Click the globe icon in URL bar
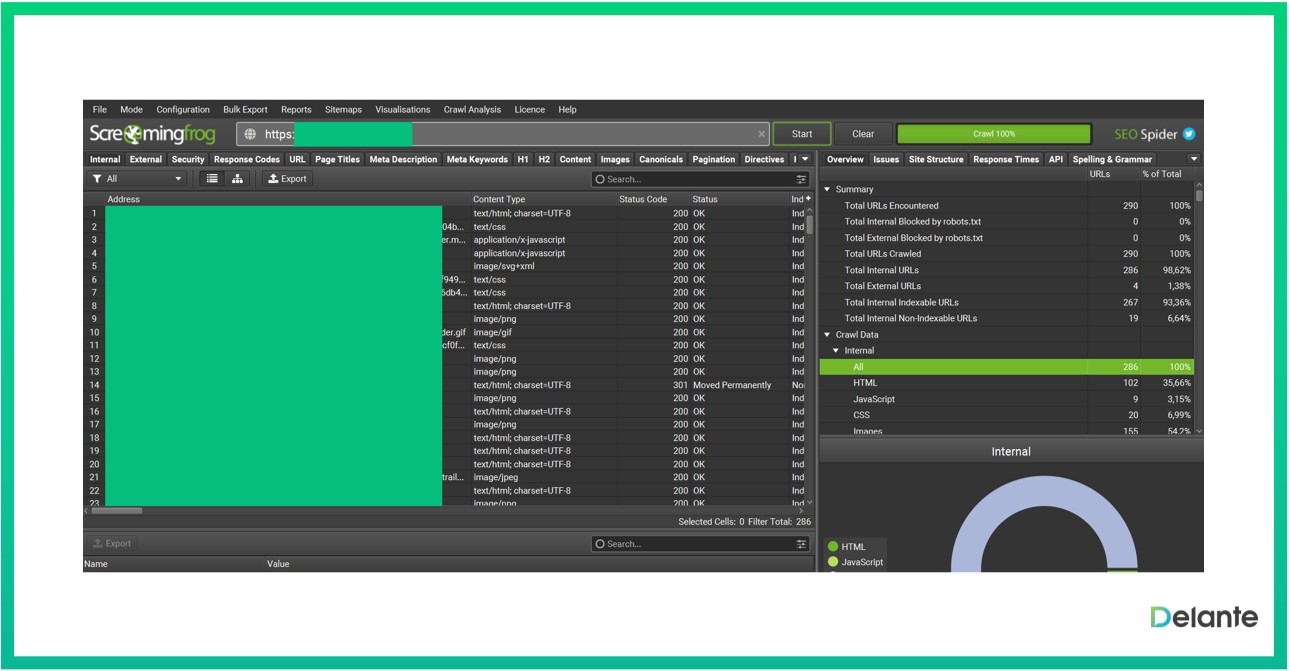Screen dimensions: 1289x671 point(250,134)
